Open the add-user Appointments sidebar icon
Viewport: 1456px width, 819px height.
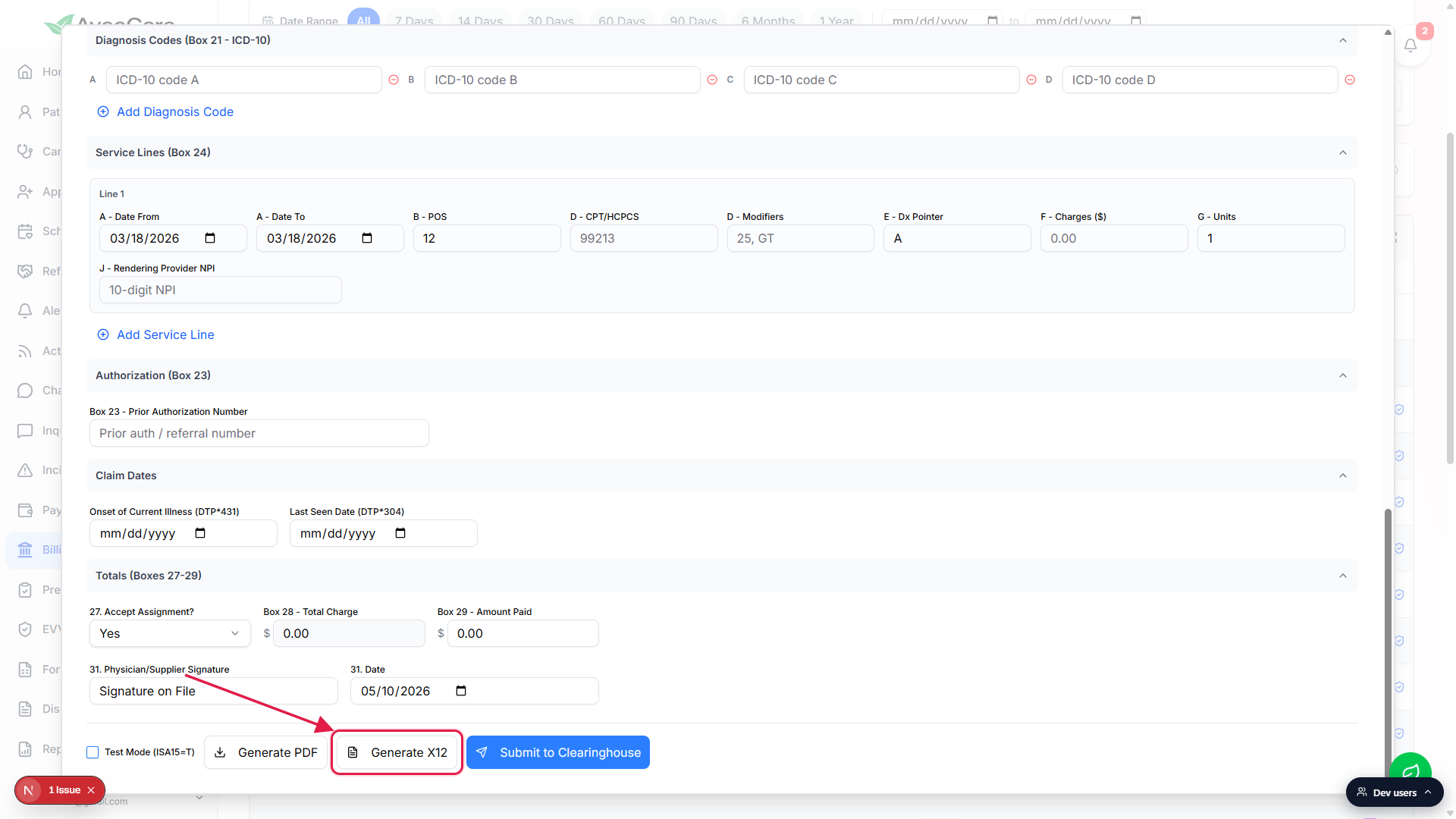25,191
